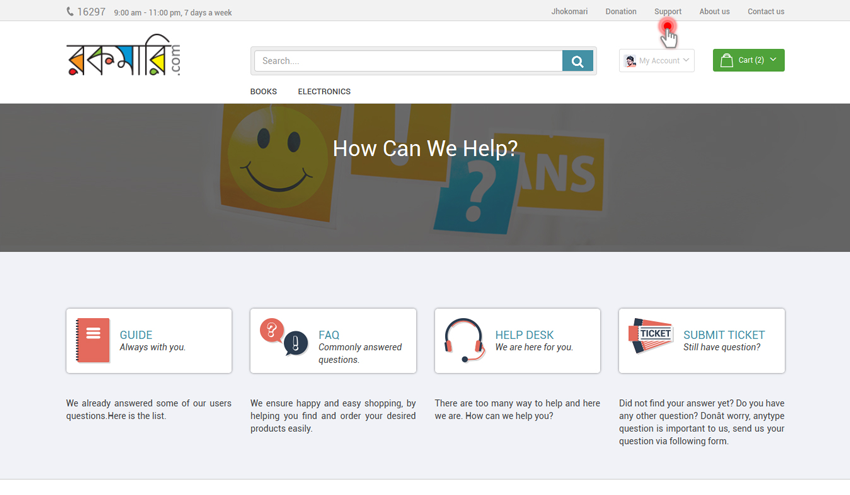Go to the Jhokomari page

[x=569, y=12]
